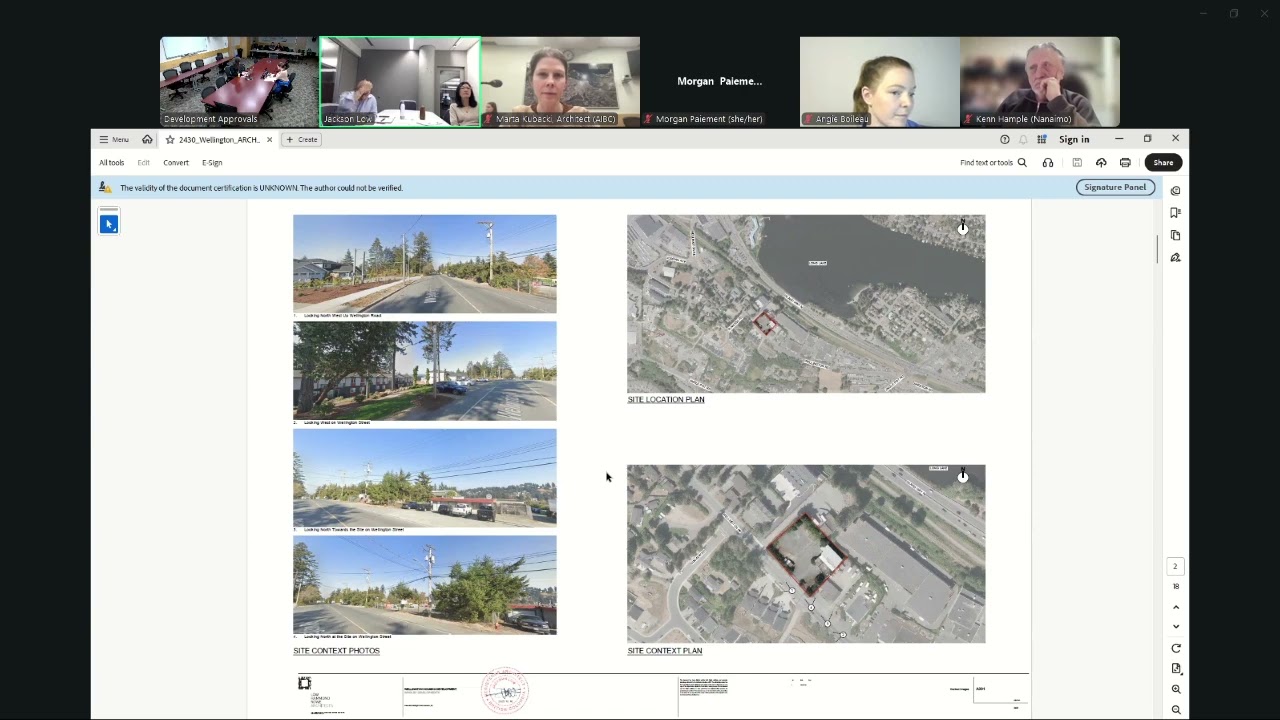Open the All tools panel

pyautogui.click(x=111, y=162)
